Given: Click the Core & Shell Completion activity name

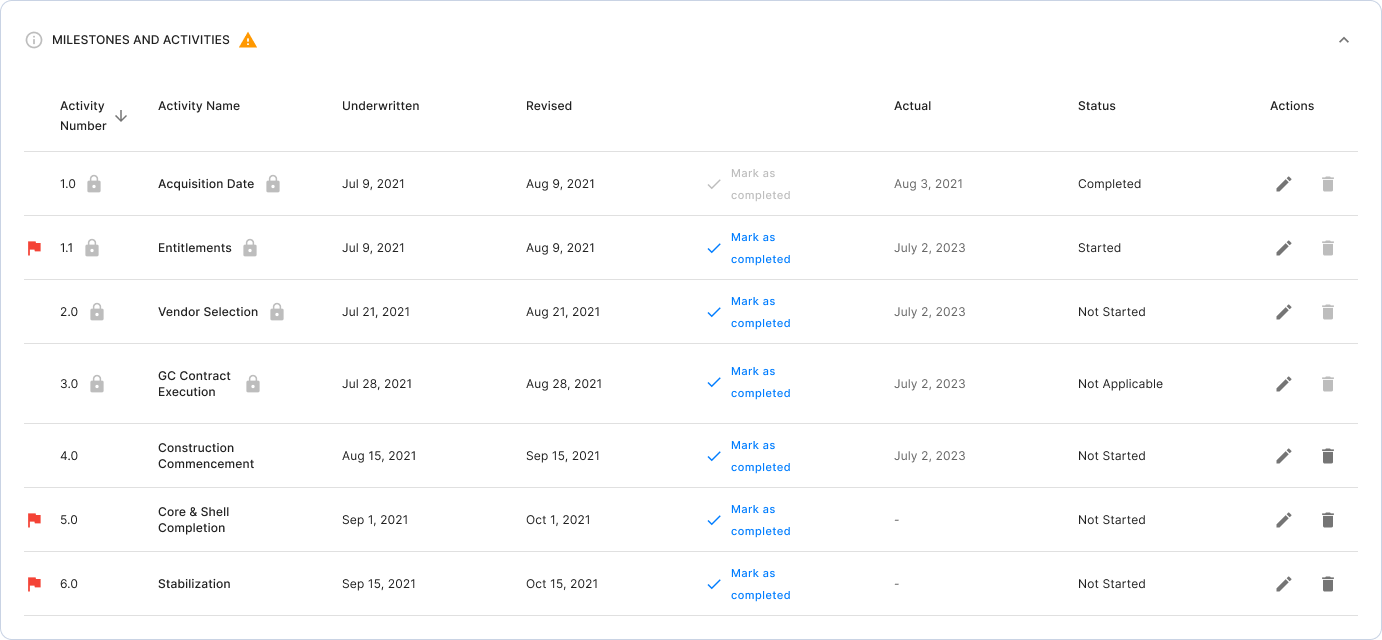Looking at the screenshot, I should [194, 520].
